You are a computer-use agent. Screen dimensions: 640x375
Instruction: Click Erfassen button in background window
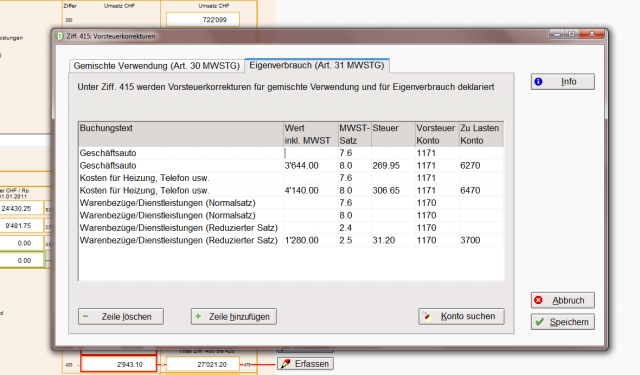tap(305, 364)
